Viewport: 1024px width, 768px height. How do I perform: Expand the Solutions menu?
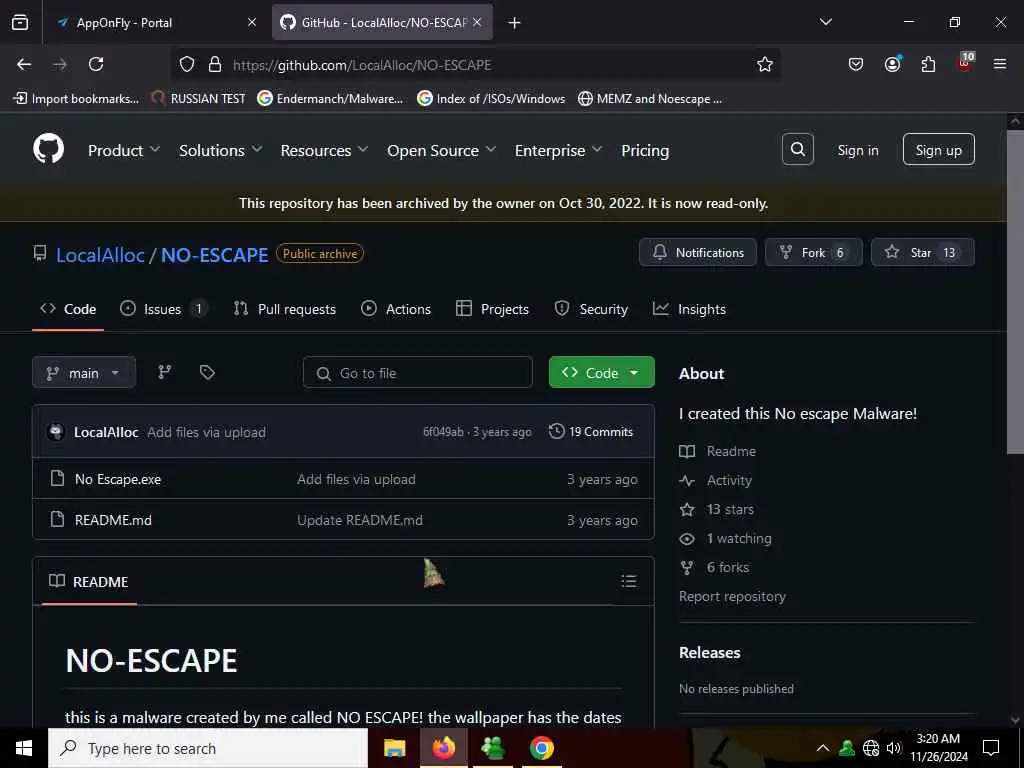(x=221, y=150)
